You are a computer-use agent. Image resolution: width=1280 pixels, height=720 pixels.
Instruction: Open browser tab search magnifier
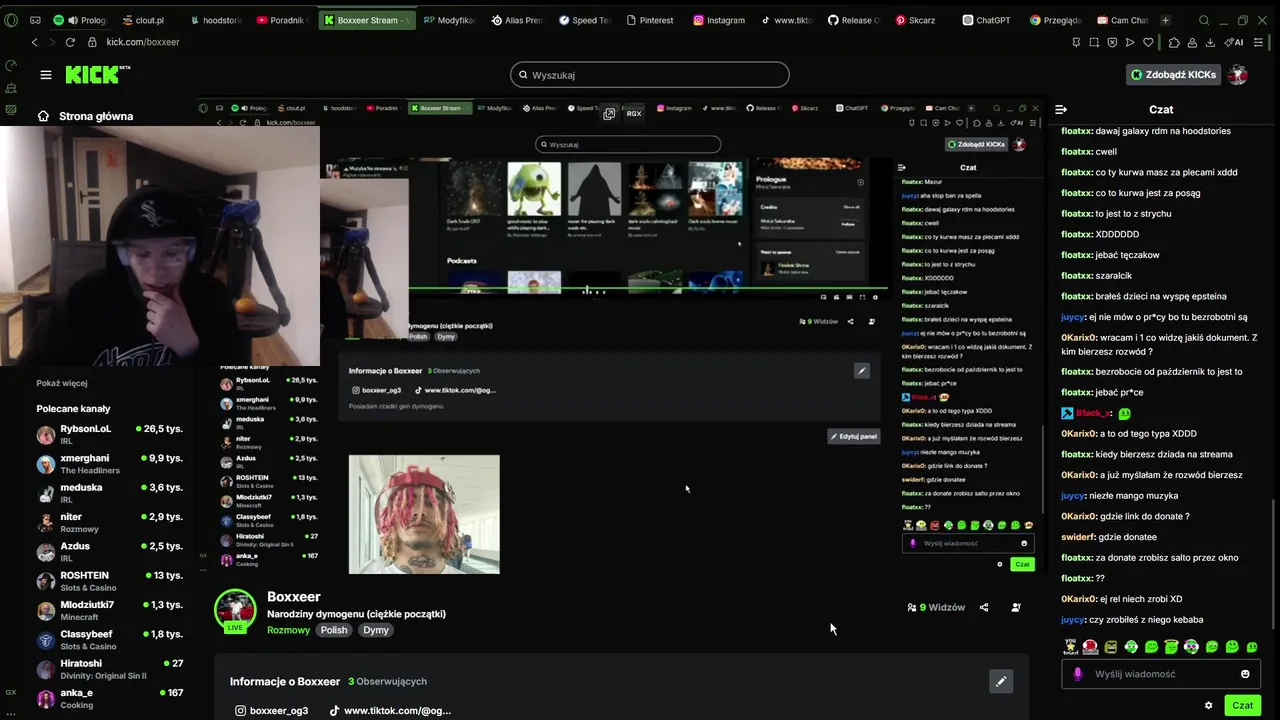pos(1204,20)
